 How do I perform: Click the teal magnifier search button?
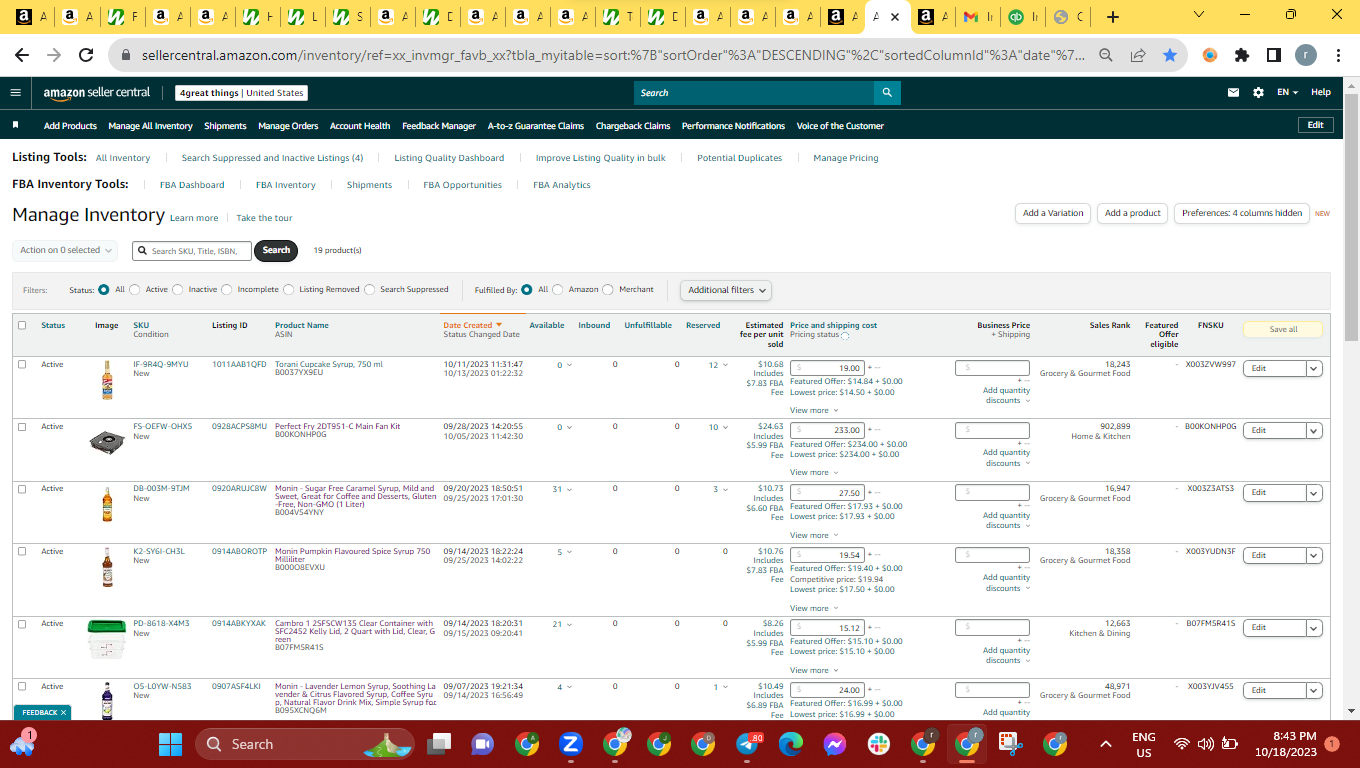pyautogui.click(x=887, y=93)
